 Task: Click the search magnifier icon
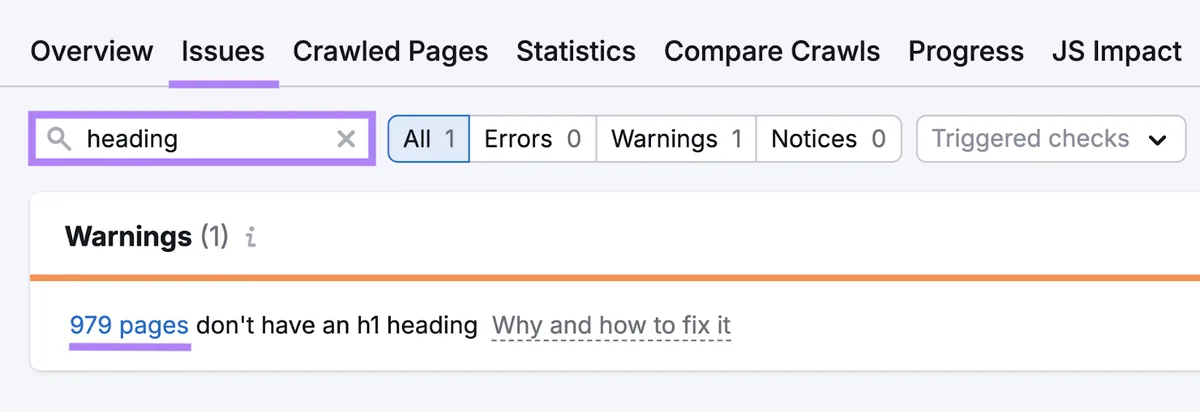[60, 139]
